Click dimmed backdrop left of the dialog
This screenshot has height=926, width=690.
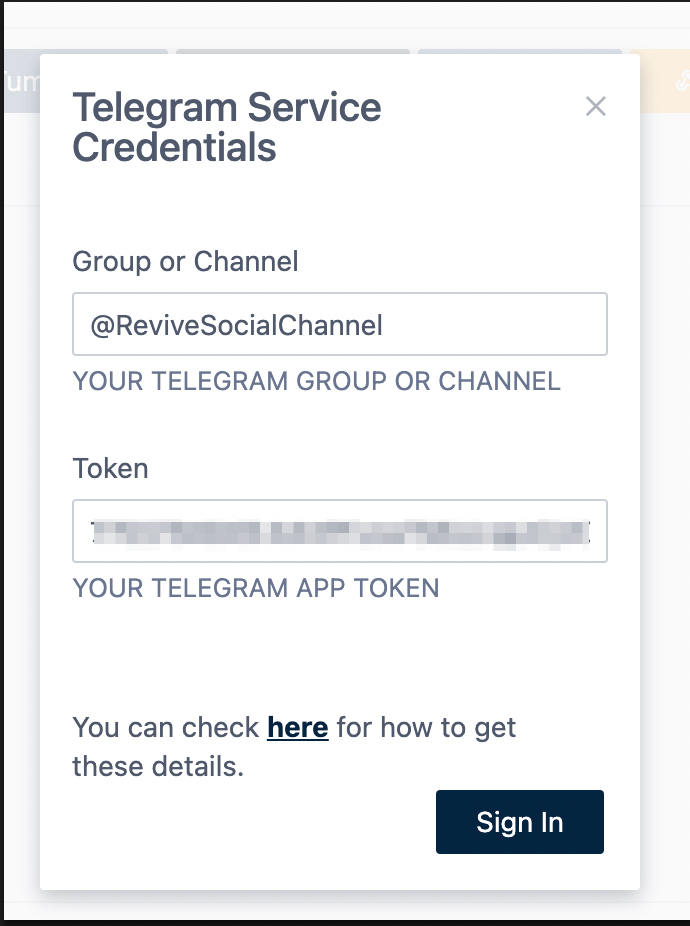pyautogui.click(x=20, y=500)
